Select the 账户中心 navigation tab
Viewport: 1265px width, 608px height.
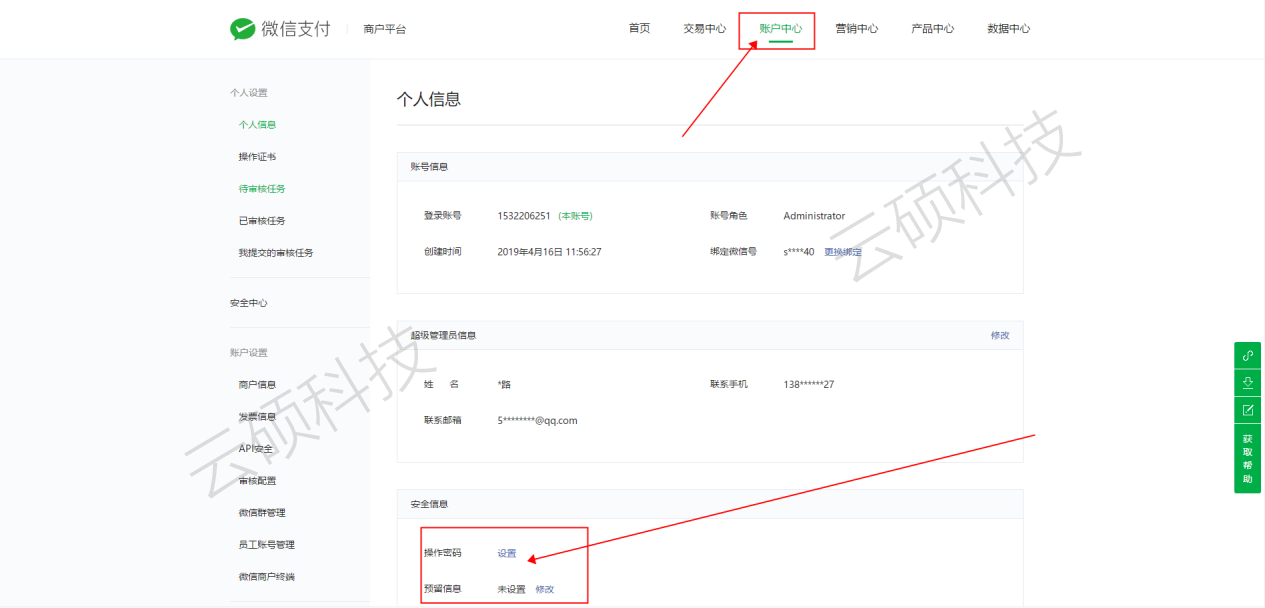click(780, 29)
